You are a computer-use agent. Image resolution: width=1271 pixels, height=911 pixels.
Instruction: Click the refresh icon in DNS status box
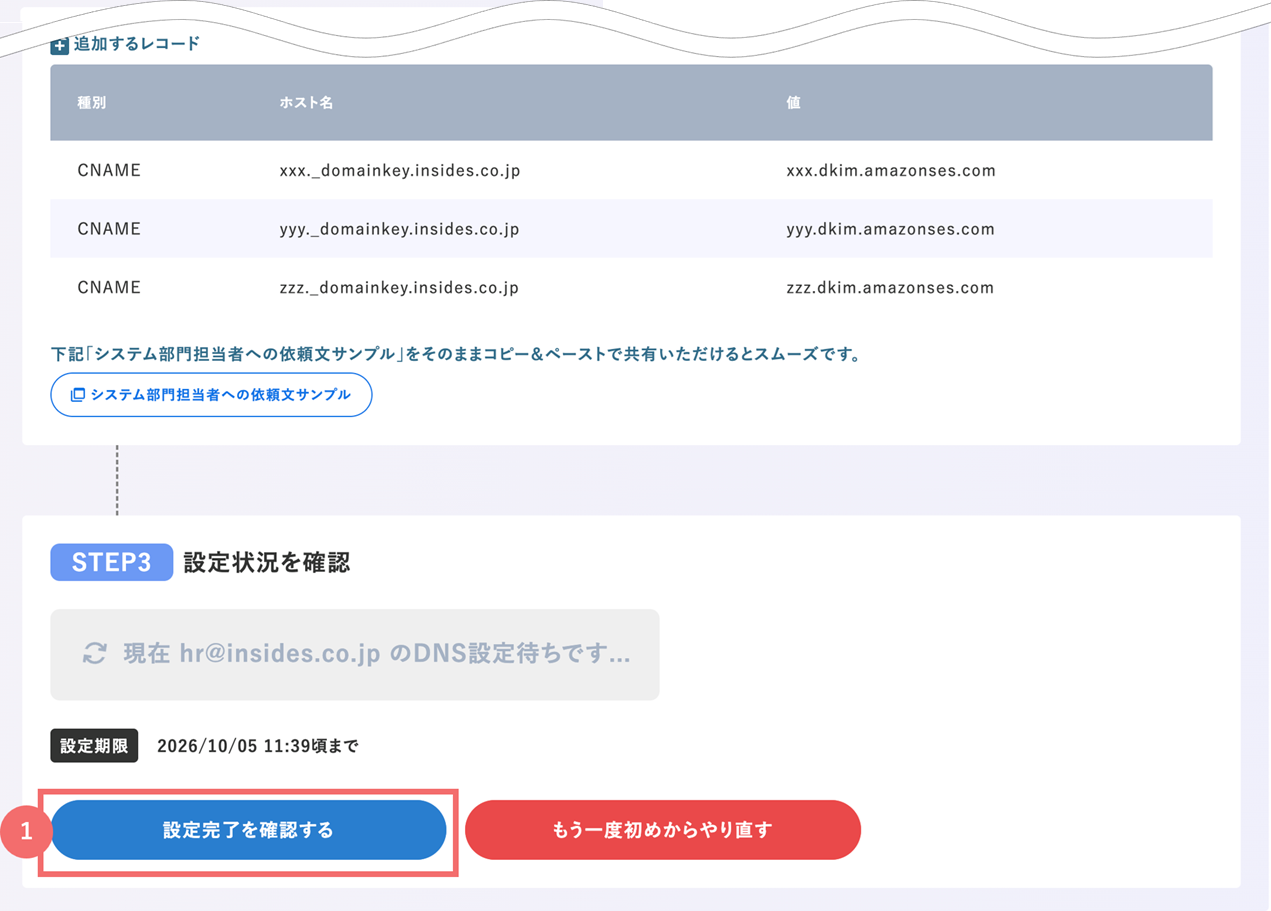95,654
